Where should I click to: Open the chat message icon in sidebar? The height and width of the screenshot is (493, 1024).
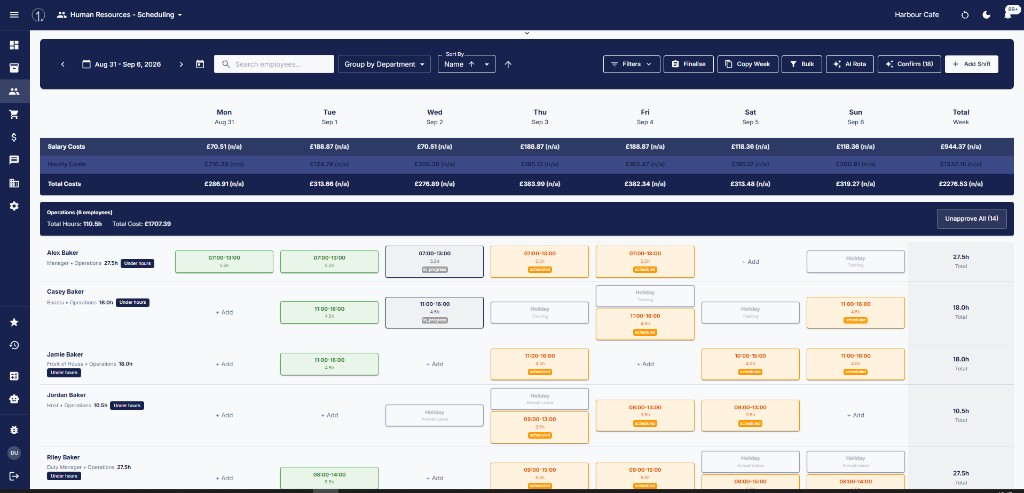[14, 160]
